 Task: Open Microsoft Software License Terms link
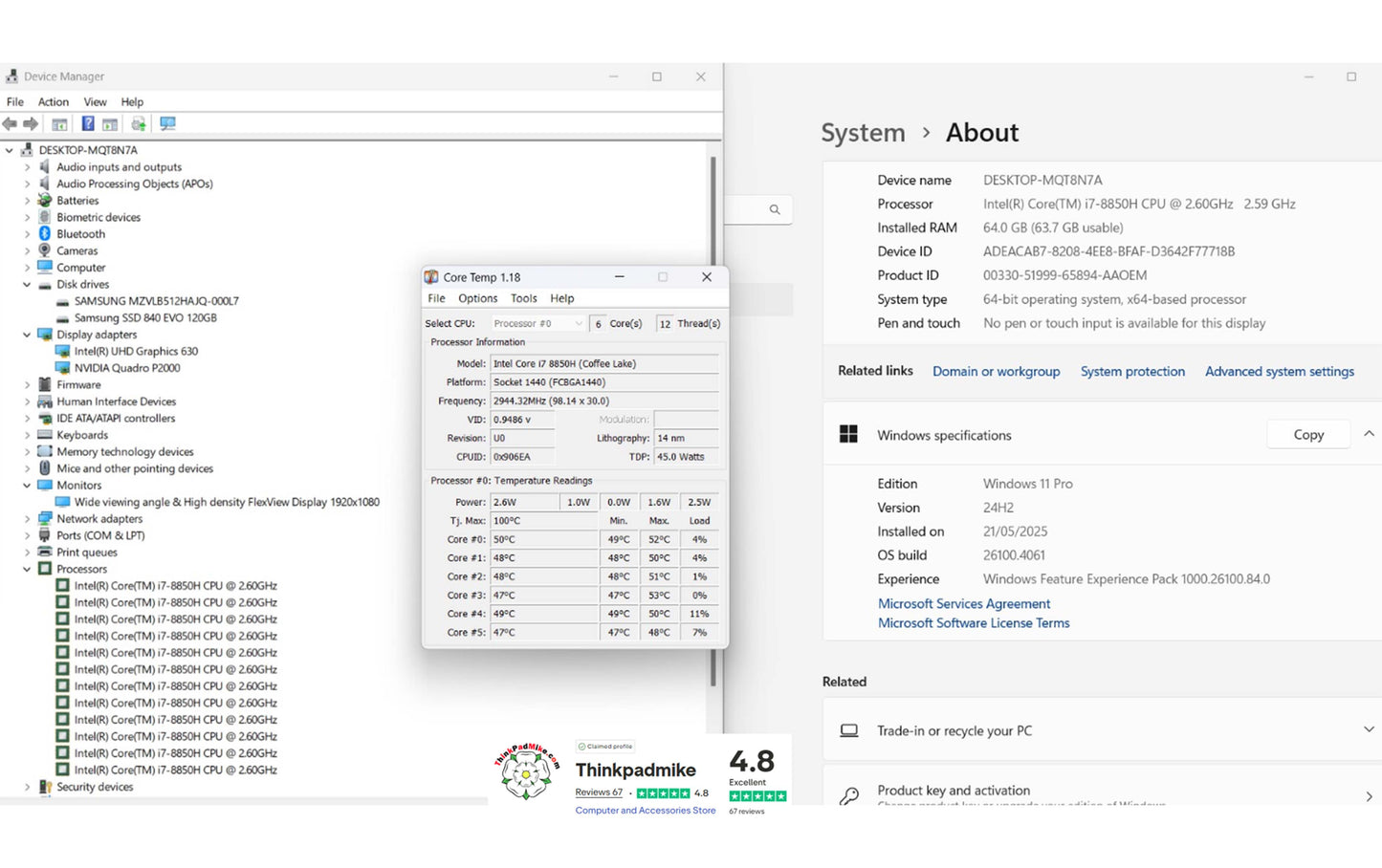click(x=974, y=623)
